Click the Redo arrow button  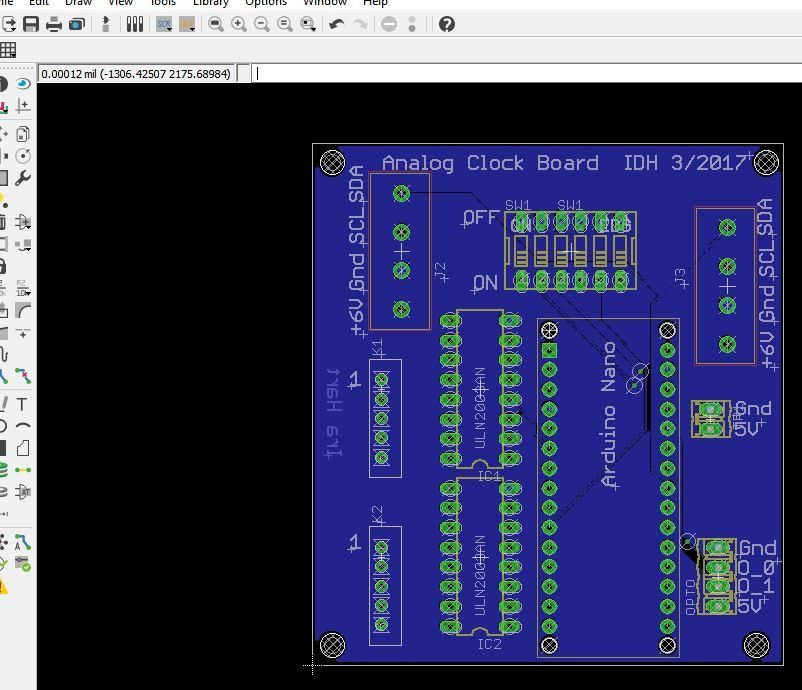pos(361,24)
